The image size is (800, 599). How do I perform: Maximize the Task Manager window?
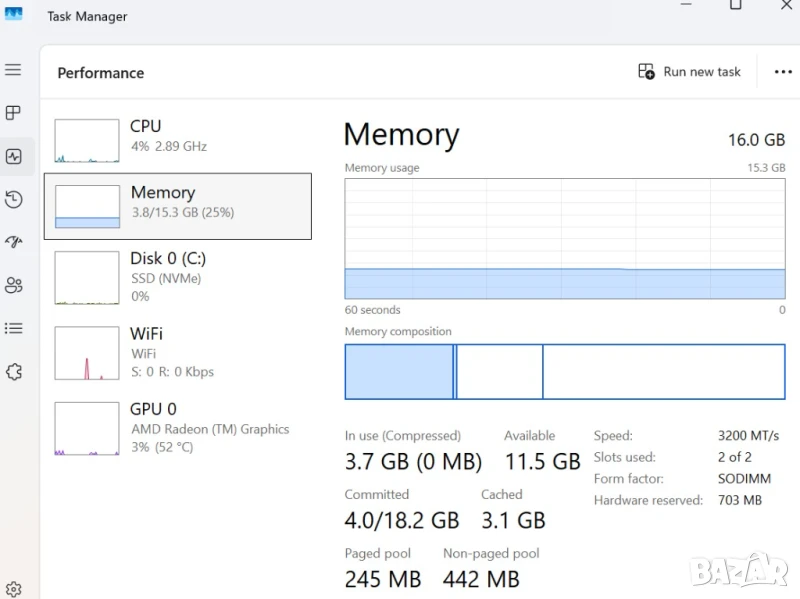pos(735,5)
